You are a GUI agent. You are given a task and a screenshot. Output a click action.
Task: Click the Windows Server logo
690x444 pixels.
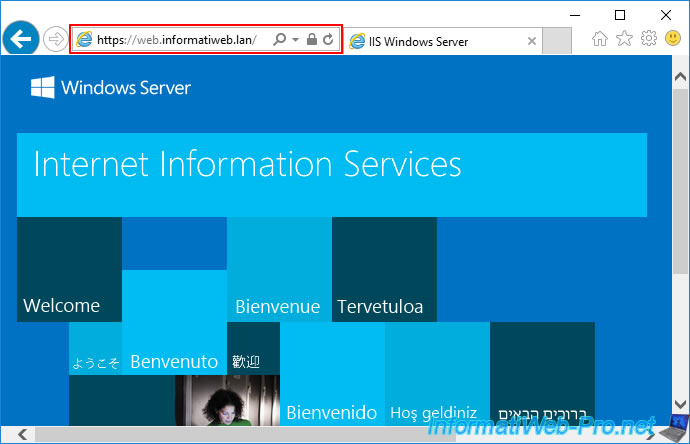tap(111, 87)
